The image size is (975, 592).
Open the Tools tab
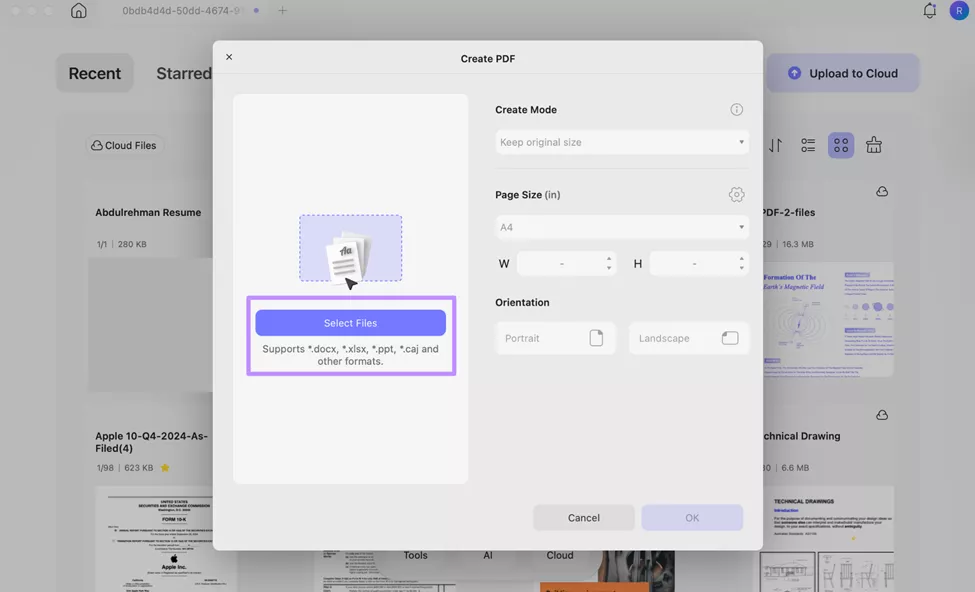click(x=415, y=554)
